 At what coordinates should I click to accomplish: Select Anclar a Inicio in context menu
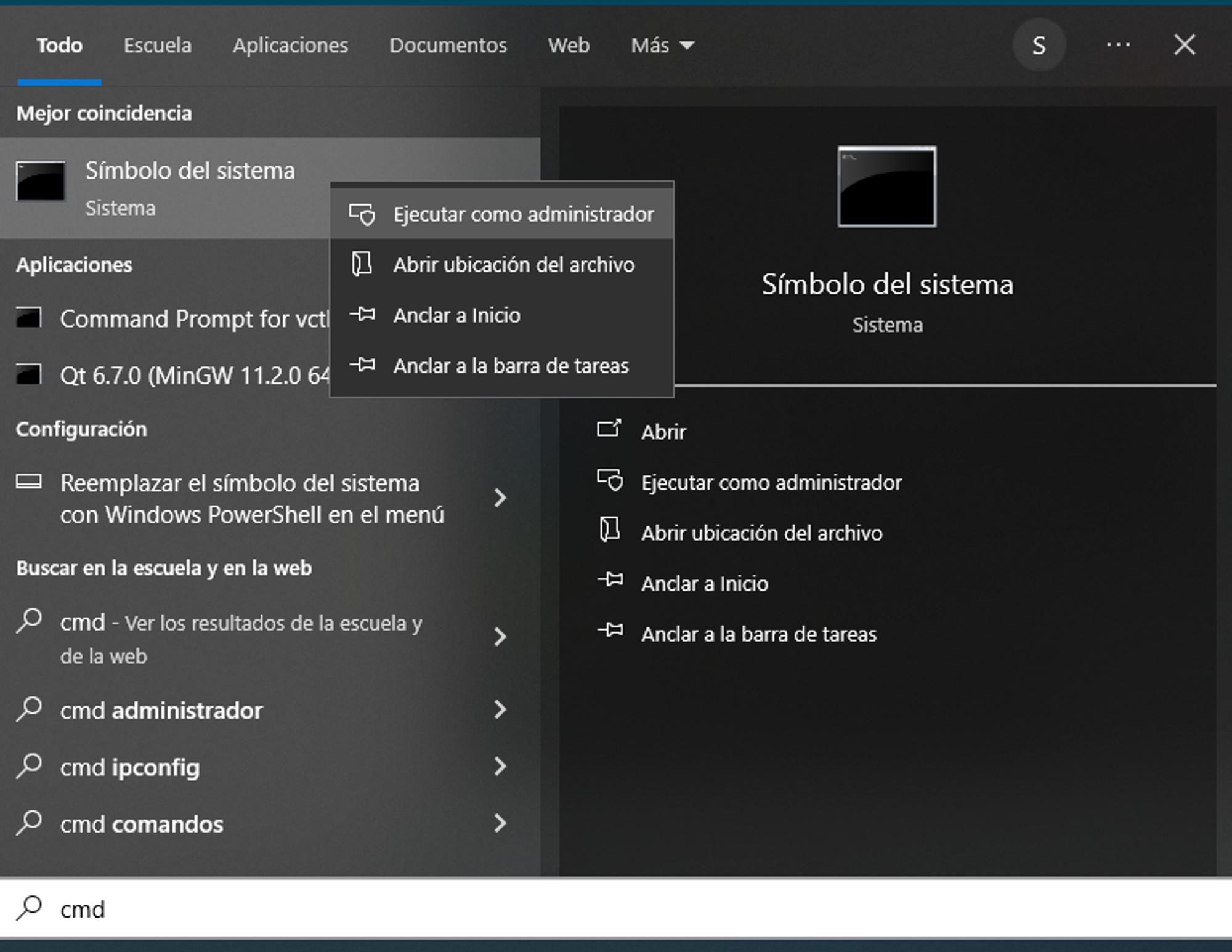[502, 315]
